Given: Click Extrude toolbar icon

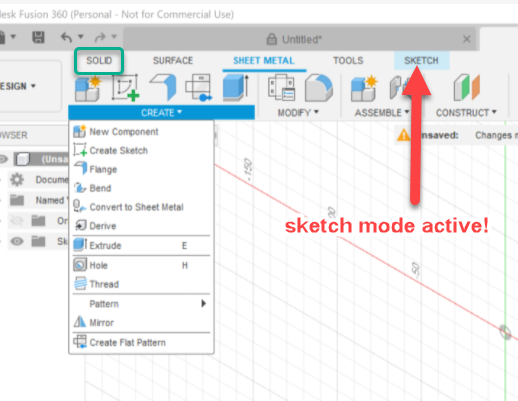Looking at the screenshot, I should tap(236, 88).
